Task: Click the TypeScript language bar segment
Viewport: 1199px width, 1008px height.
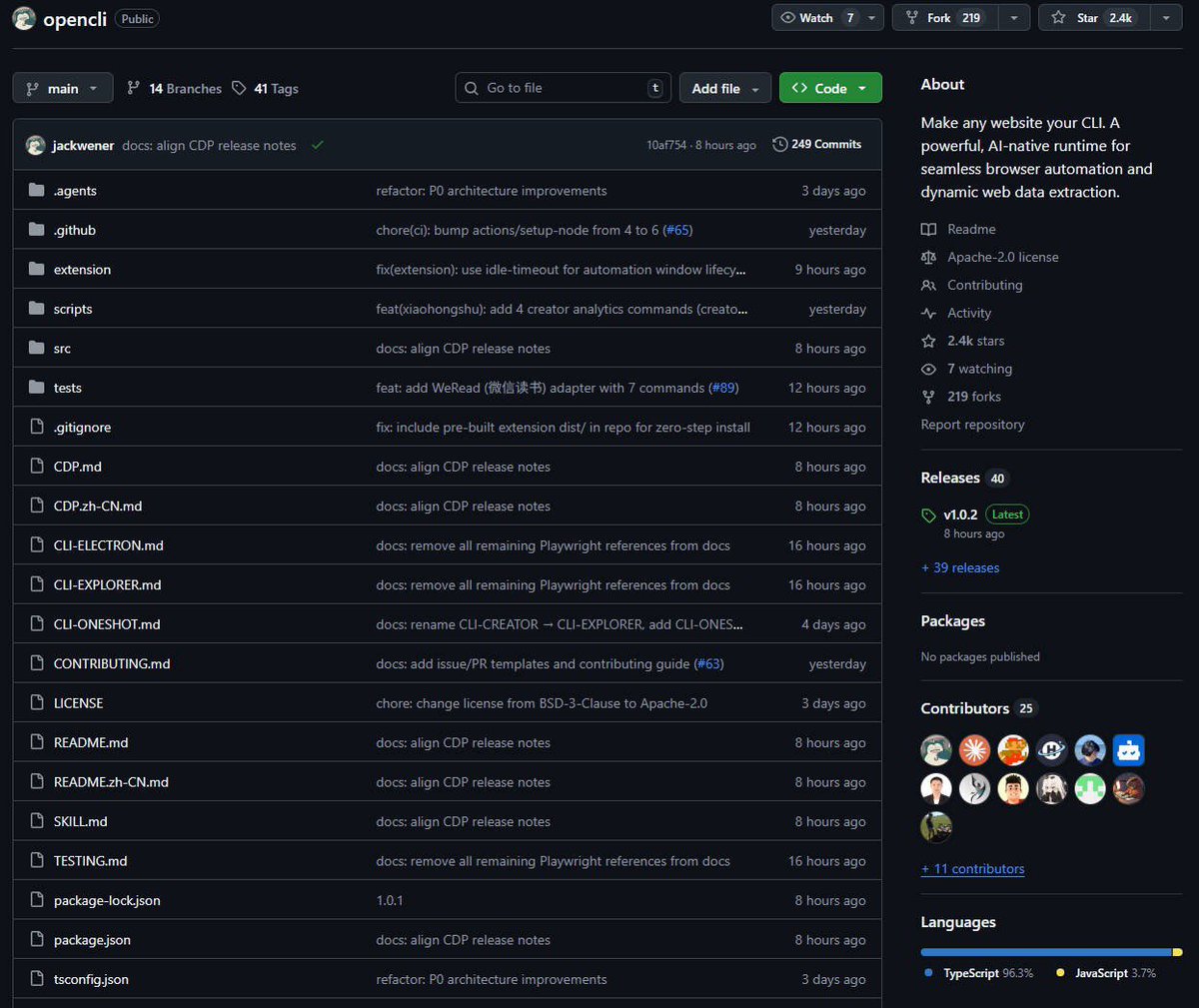Action: tap(1046, 952)
